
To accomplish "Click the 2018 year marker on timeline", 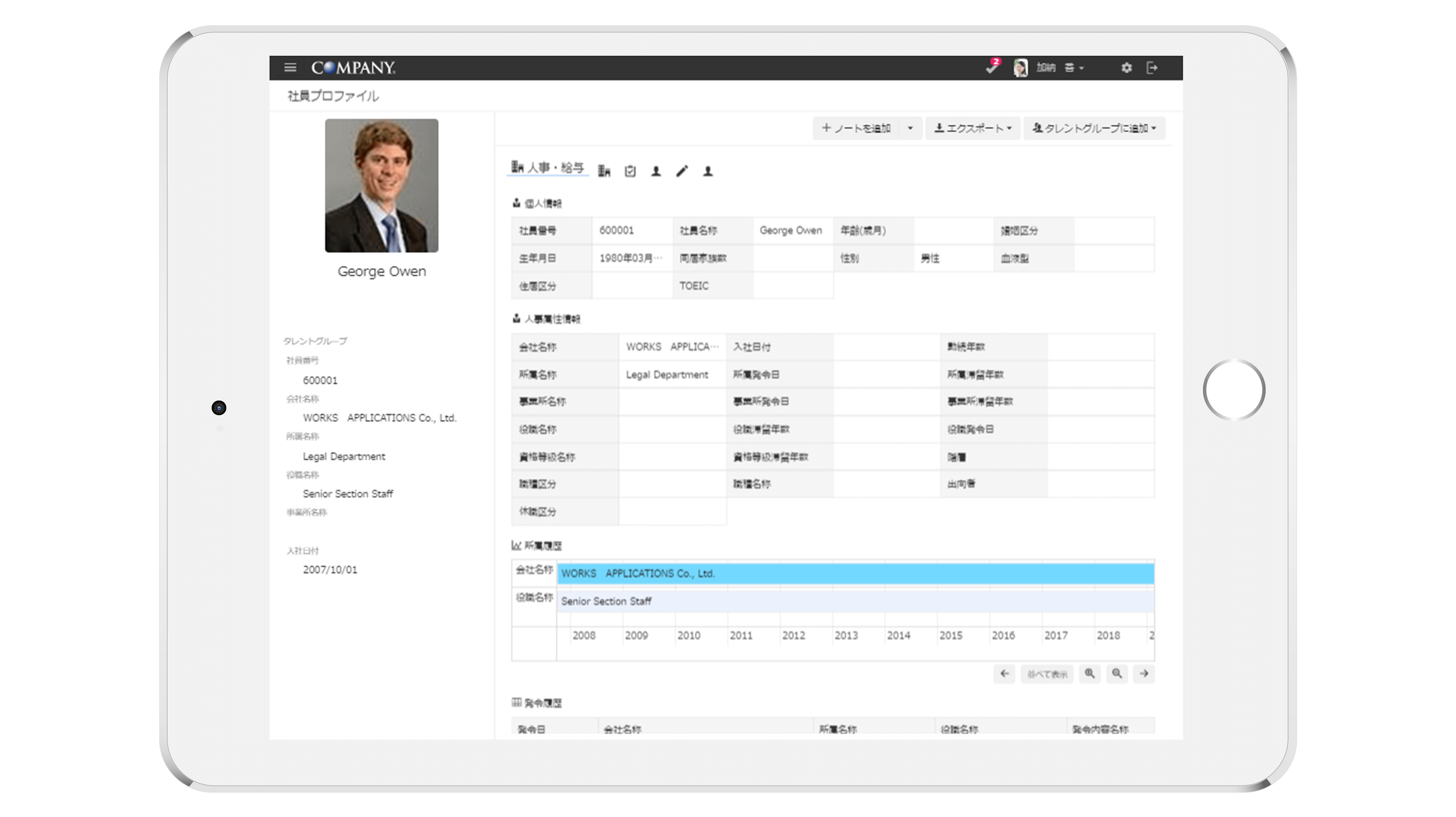I will 1108,636.
